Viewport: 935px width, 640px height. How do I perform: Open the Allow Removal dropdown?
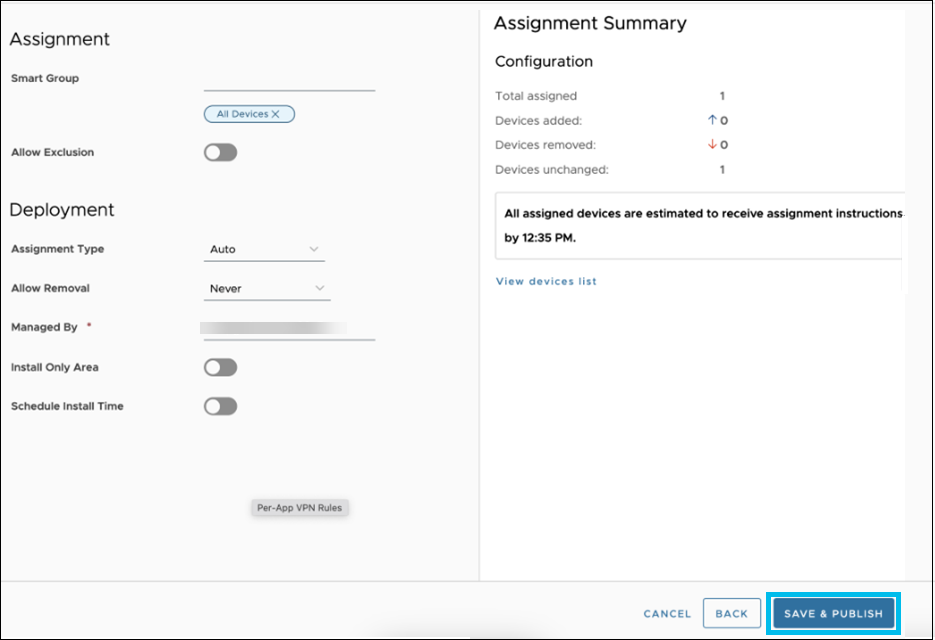[x=267, y=289]
